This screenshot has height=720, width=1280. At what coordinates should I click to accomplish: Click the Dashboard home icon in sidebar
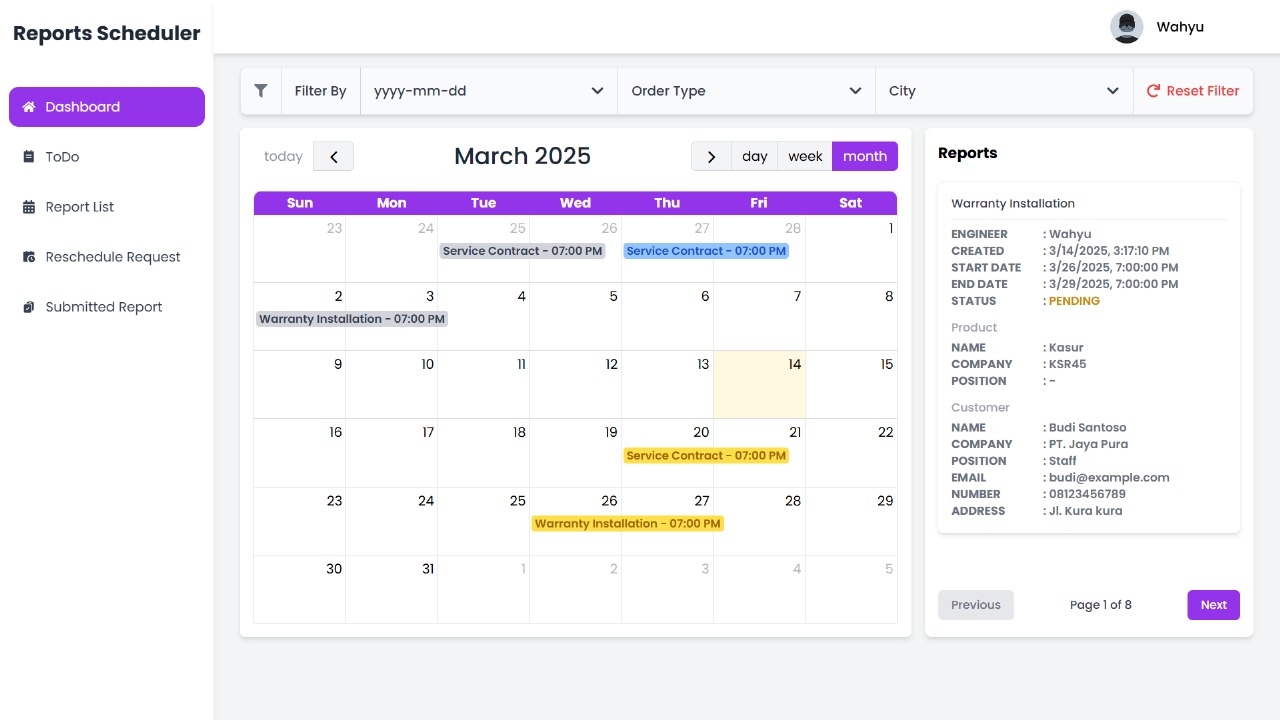tap(29, 106)
